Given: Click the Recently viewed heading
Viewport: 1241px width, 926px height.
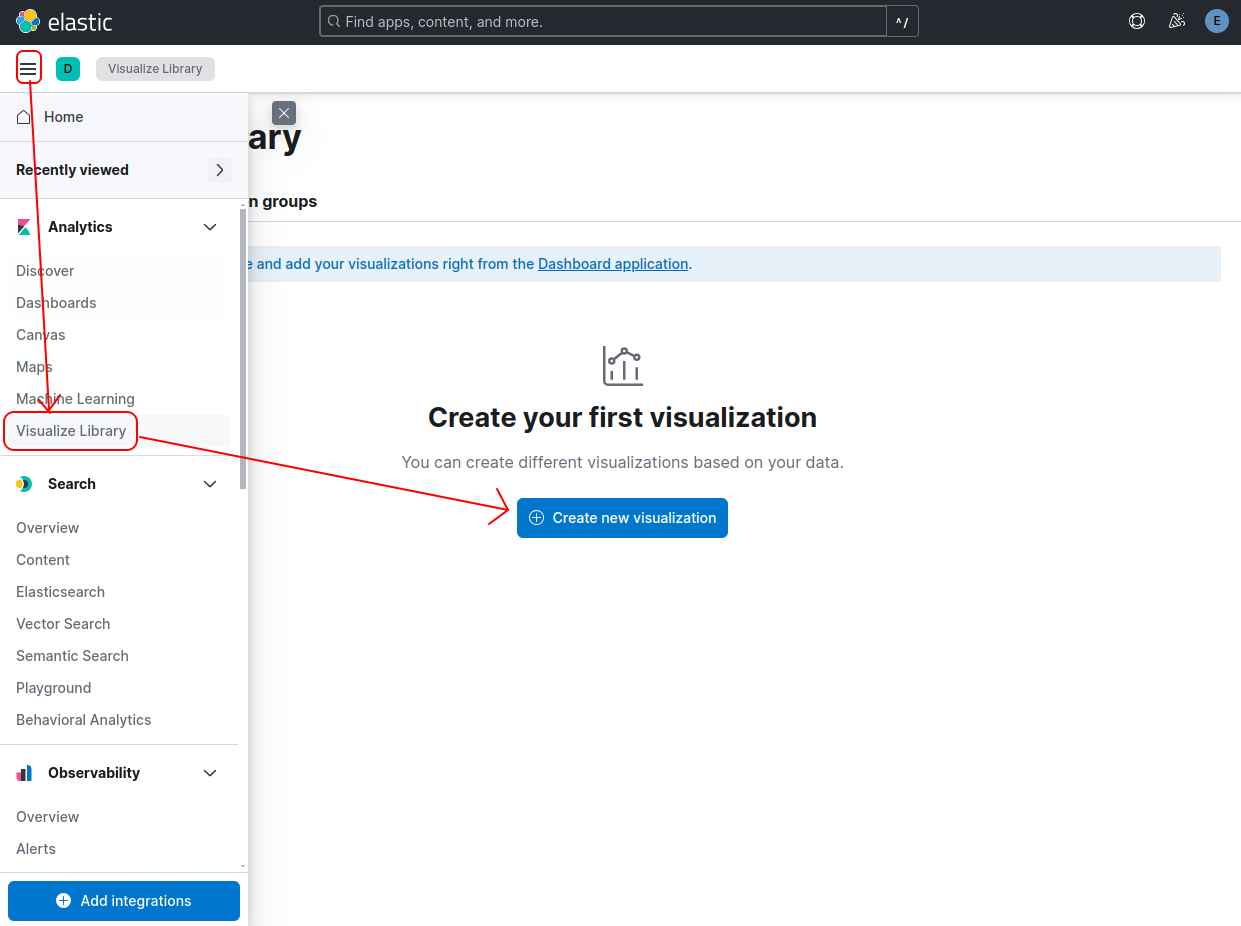Looking at the screenshot, I should pos(72,170).
